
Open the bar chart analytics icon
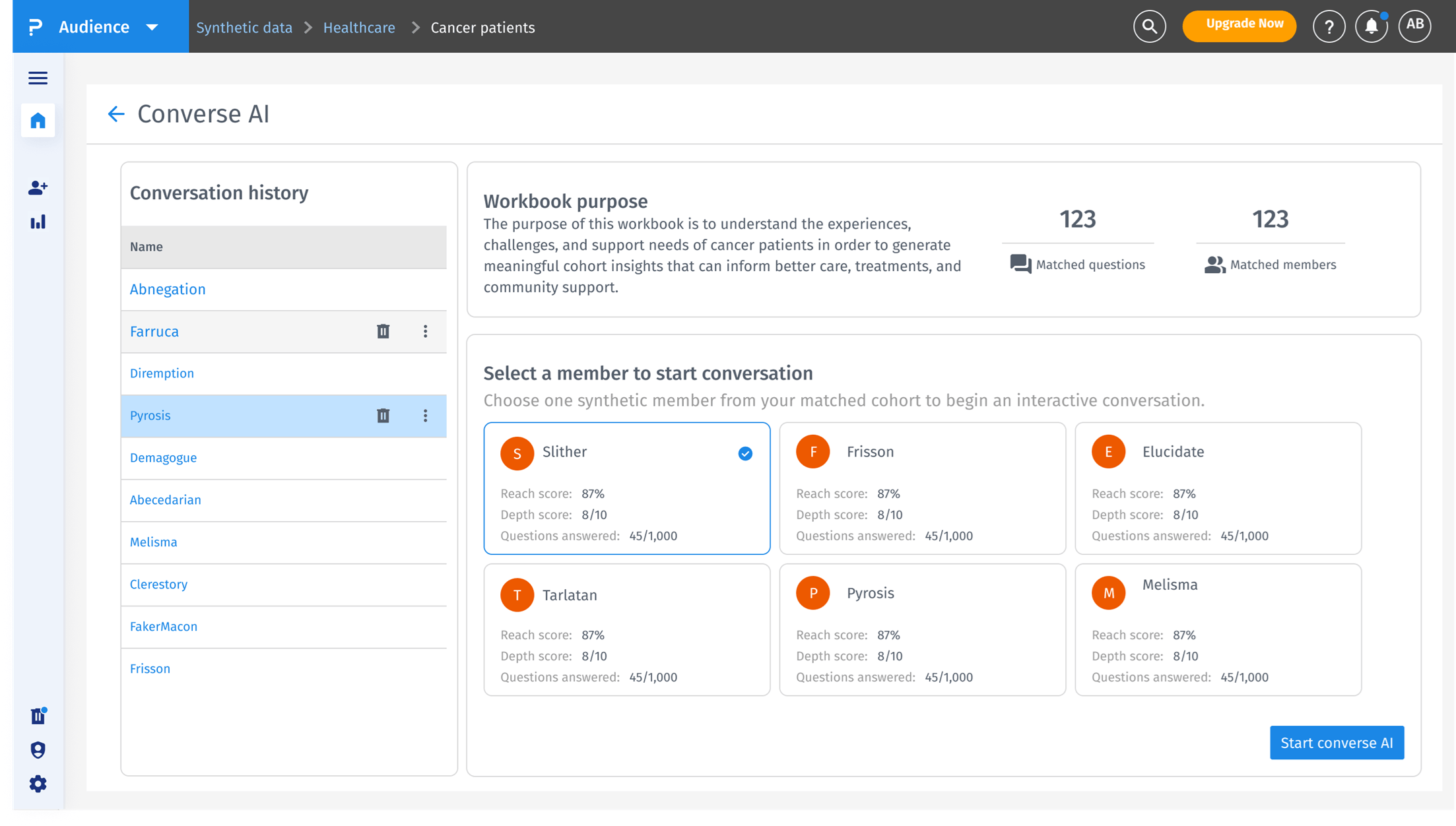pos(38,222)
